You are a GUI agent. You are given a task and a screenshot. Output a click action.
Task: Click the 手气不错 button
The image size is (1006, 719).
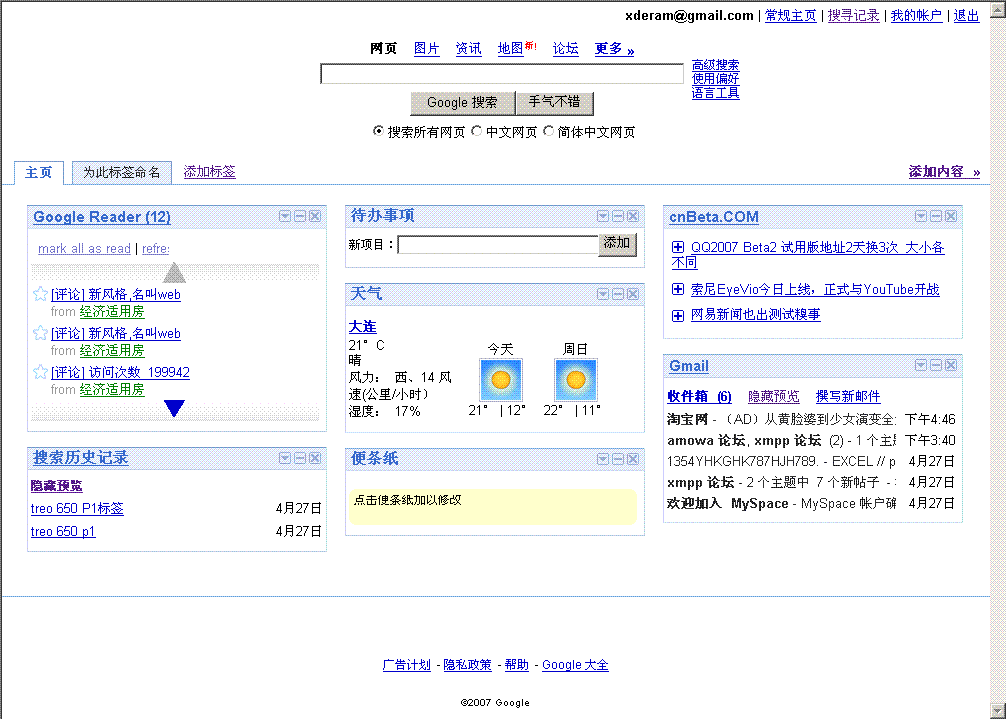point(554,103)
